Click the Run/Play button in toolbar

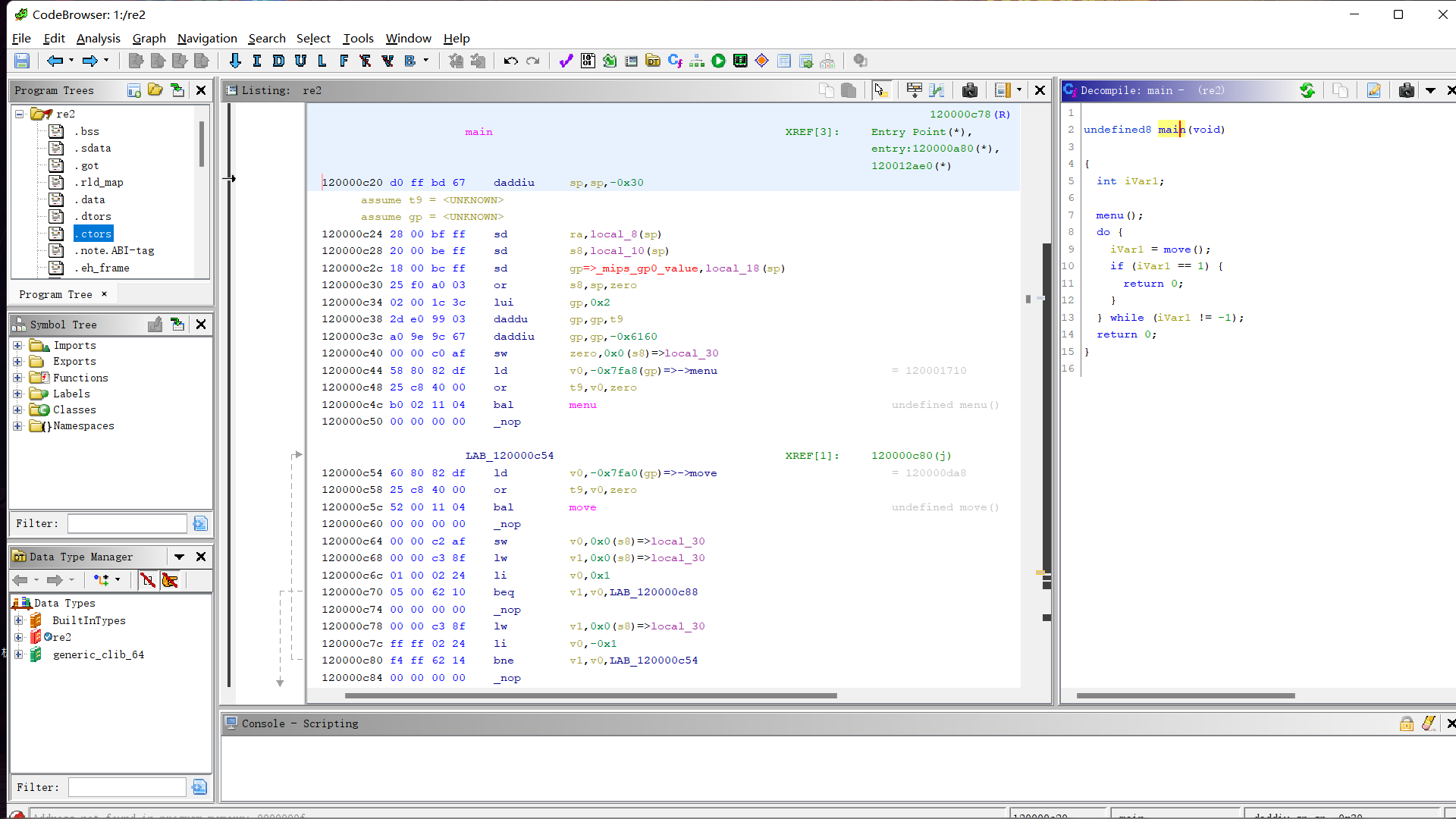click(x=718, y=62)
